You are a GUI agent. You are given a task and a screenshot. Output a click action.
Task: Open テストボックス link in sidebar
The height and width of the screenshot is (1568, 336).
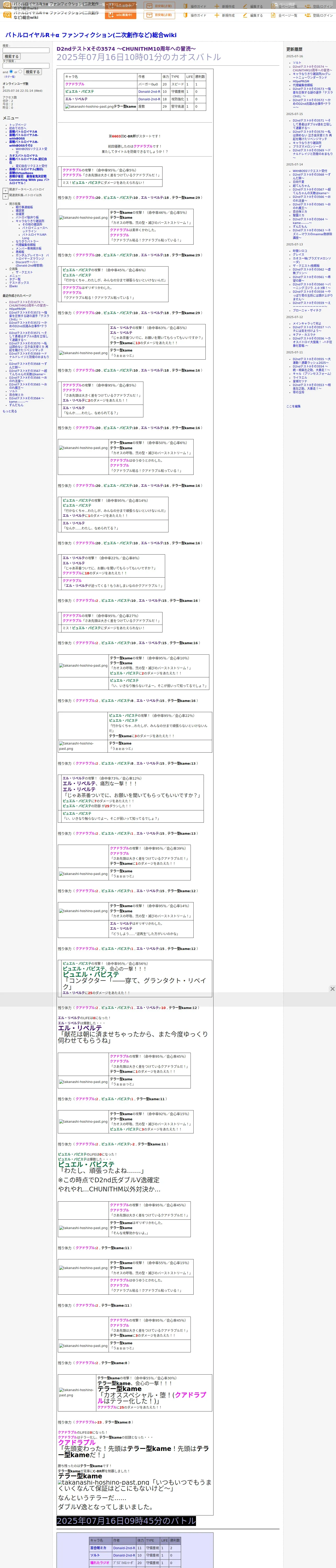[19, 283]
